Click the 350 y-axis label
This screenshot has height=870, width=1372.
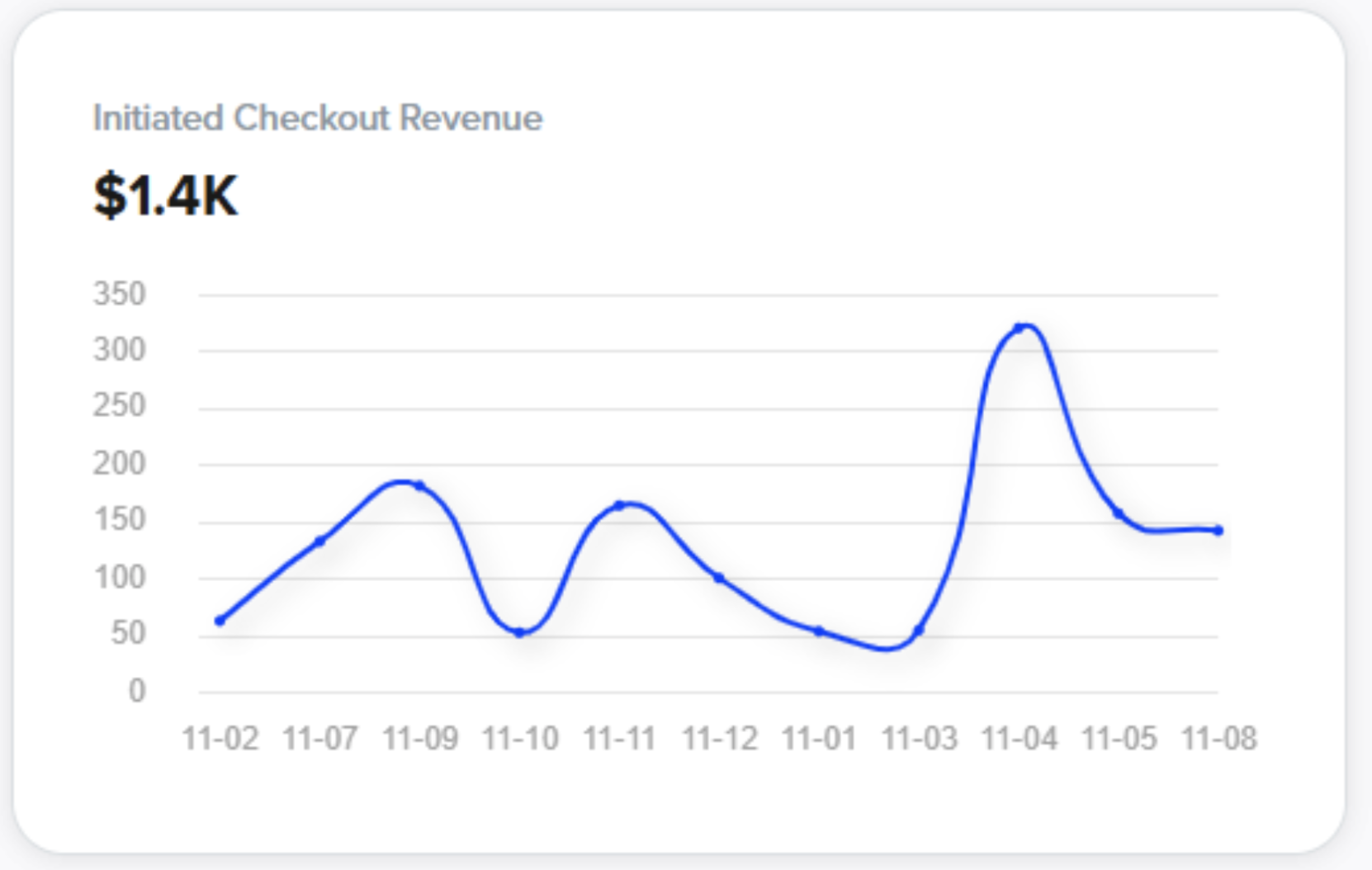click(120, 294)
